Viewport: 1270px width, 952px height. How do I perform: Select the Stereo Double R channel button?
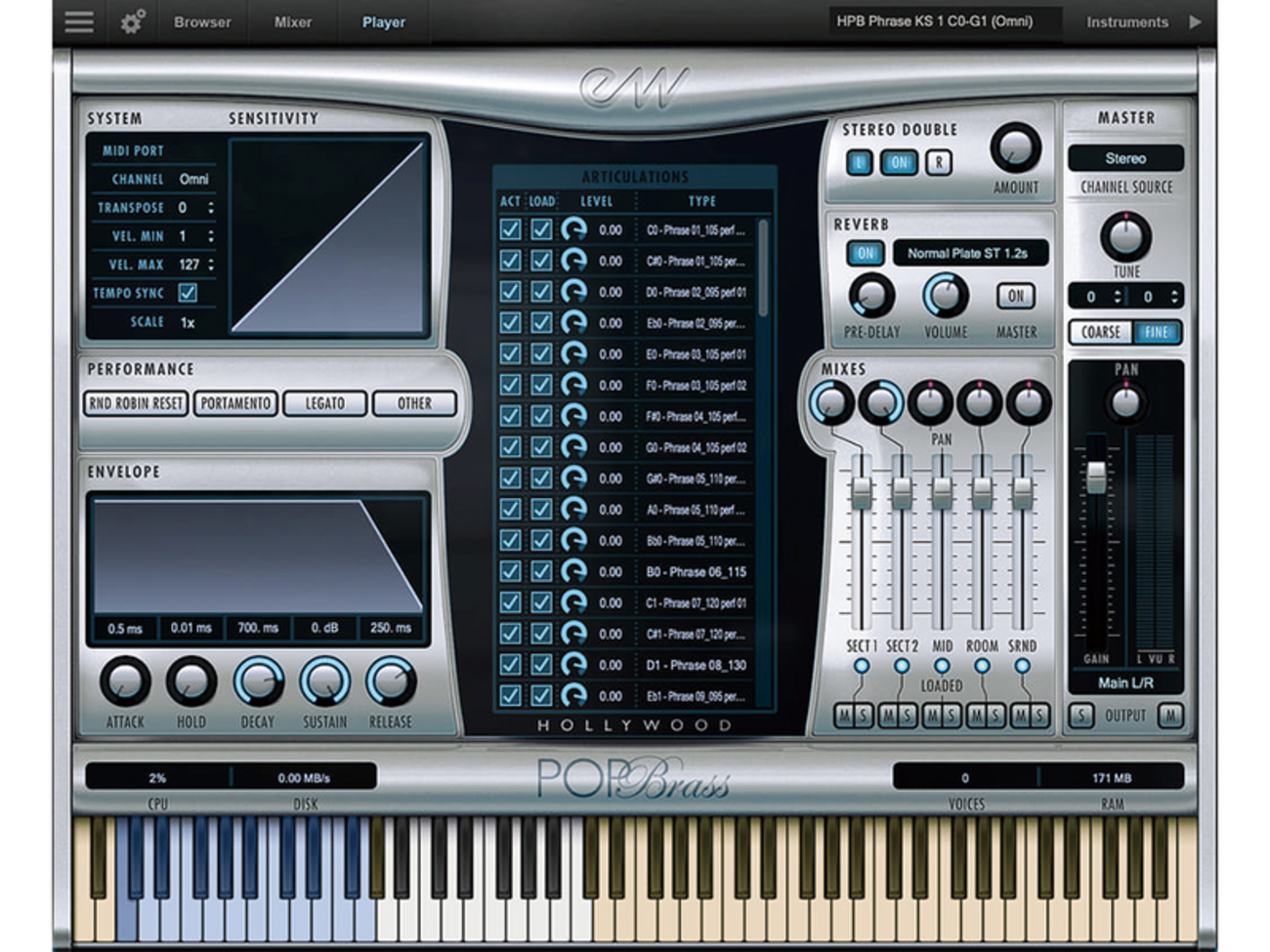pyautogui.click(x=939, y=163)
